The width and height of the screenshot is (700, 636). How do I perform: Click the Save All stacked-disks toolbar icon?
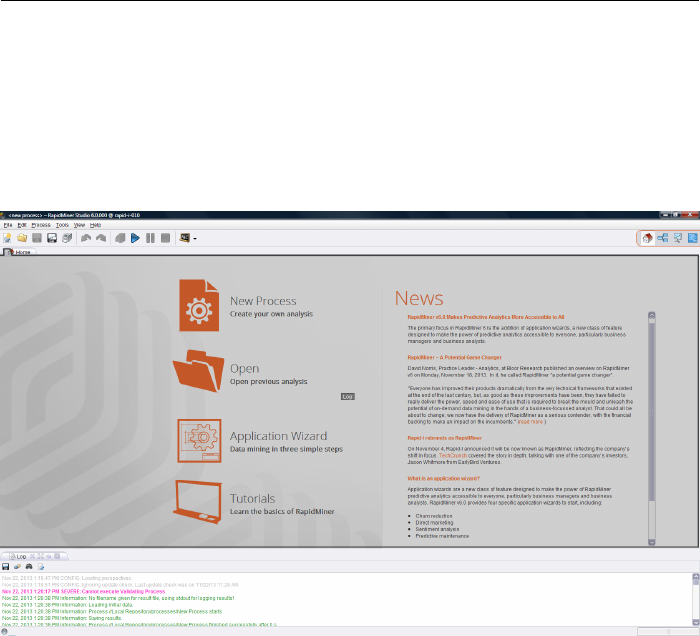pyautogui.click(x=67, y=238)
